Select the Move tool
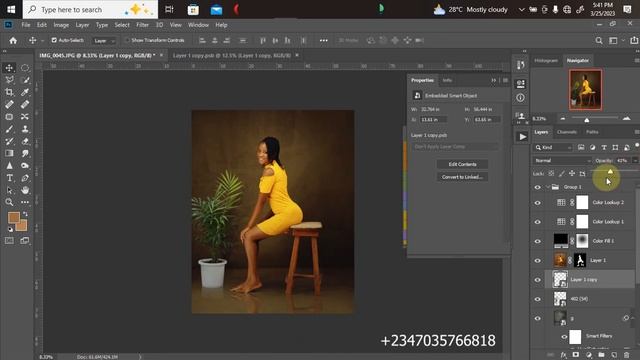Screen dimensions: 640x360 click(x=9, y=68)
